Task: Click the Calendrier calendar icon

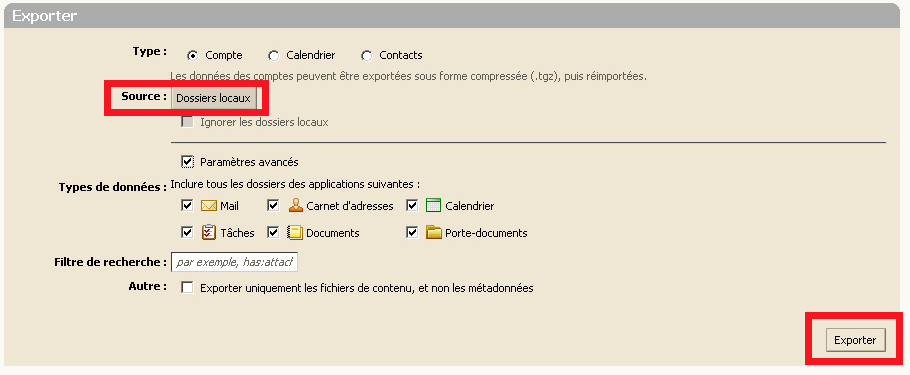Action: (x=434, y=205)
